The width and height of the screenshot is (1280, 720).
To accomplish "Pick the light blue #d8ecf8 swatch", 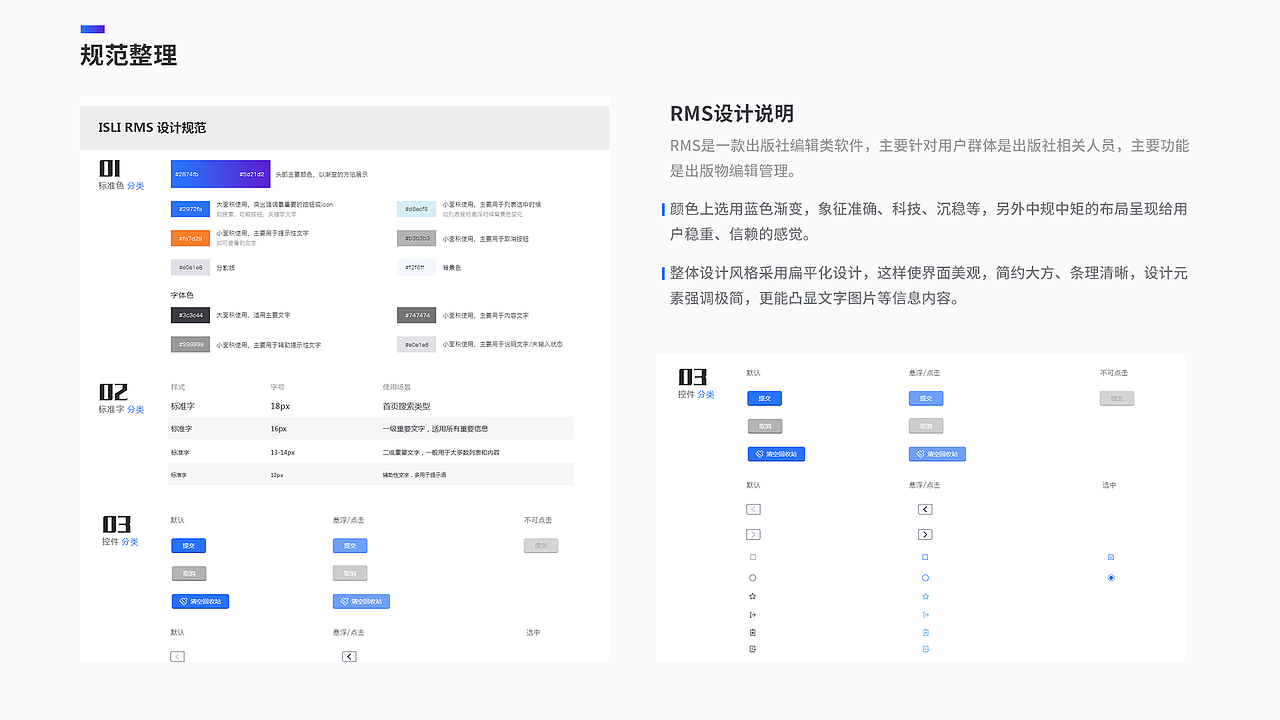I will click(x=416, y=209).
